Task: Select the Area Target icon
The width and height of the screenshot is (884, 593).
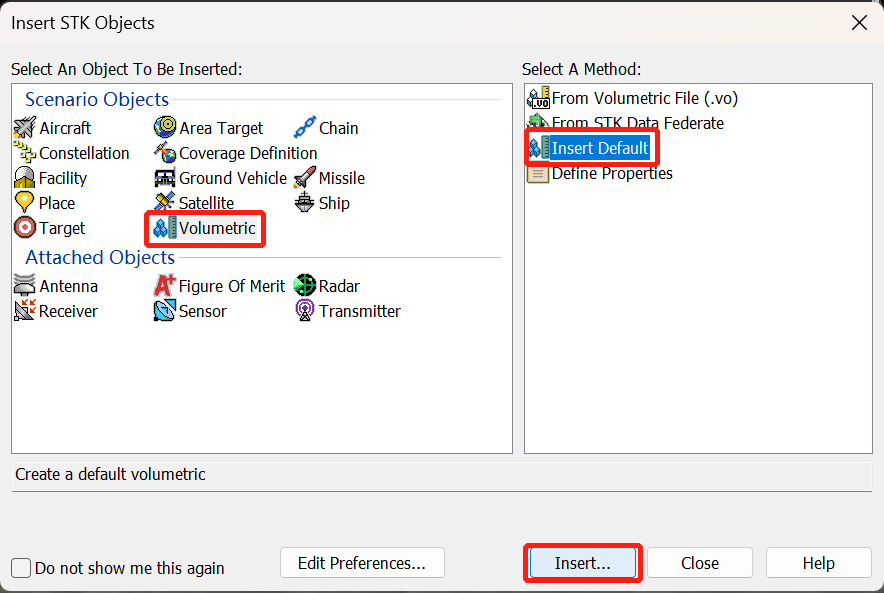Action: point(165,128)
